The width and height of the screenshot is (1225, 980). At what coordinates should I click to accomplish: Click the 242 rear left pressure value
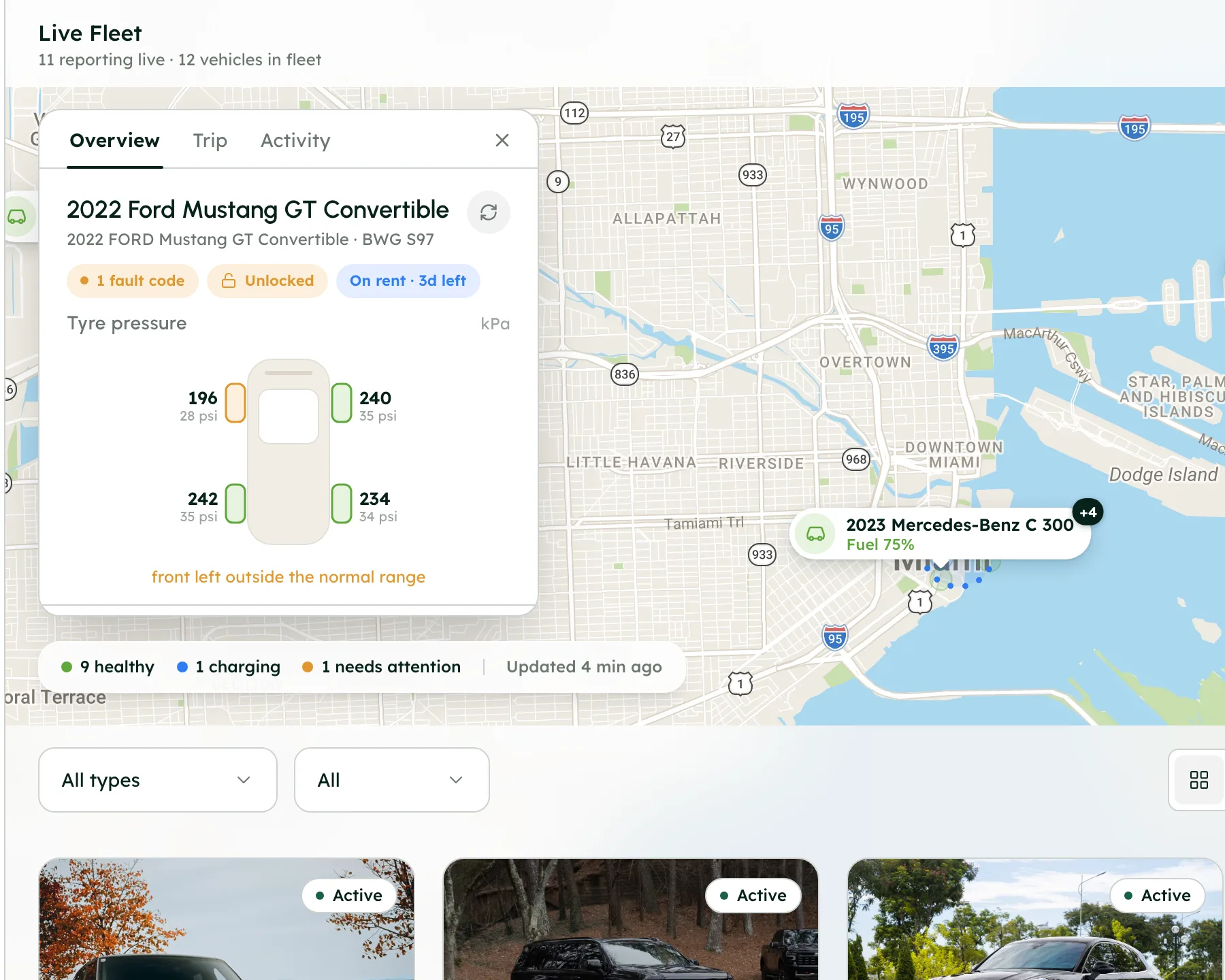click(203, 499)
